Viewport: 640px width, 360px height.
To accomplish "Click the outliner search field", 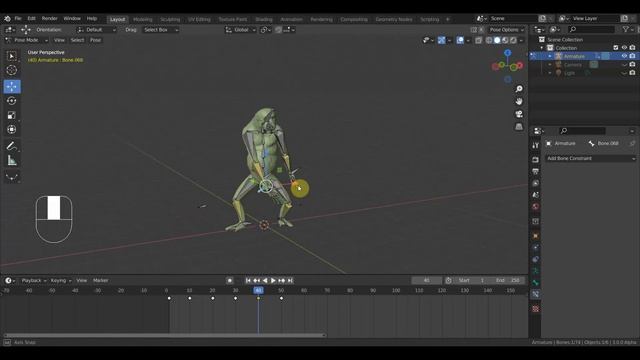I will (591, 29).
